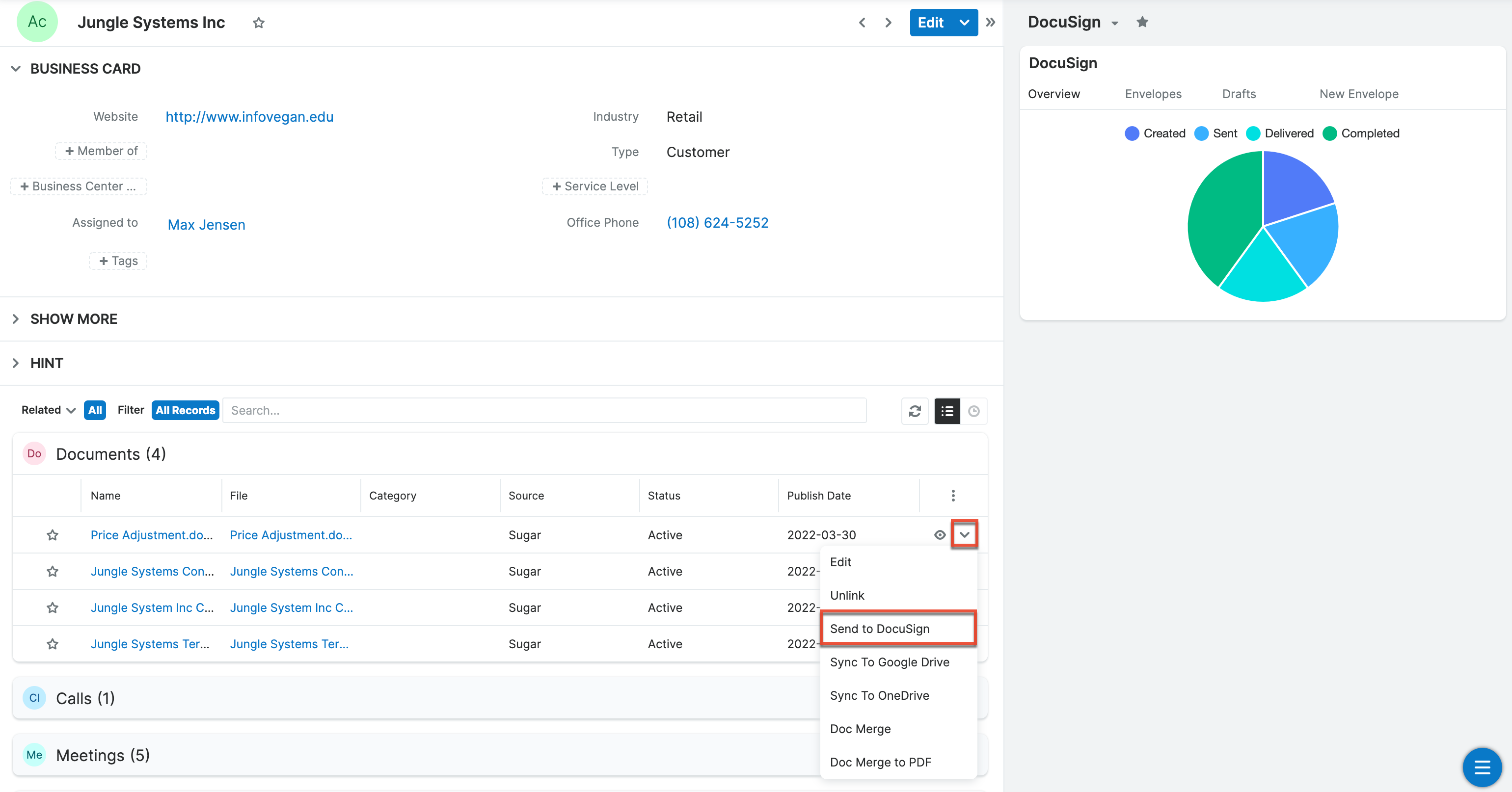Viewport: 1512px width, 792px height.
Task: Open the Related dropdown
Action: (x=49, y=410)
